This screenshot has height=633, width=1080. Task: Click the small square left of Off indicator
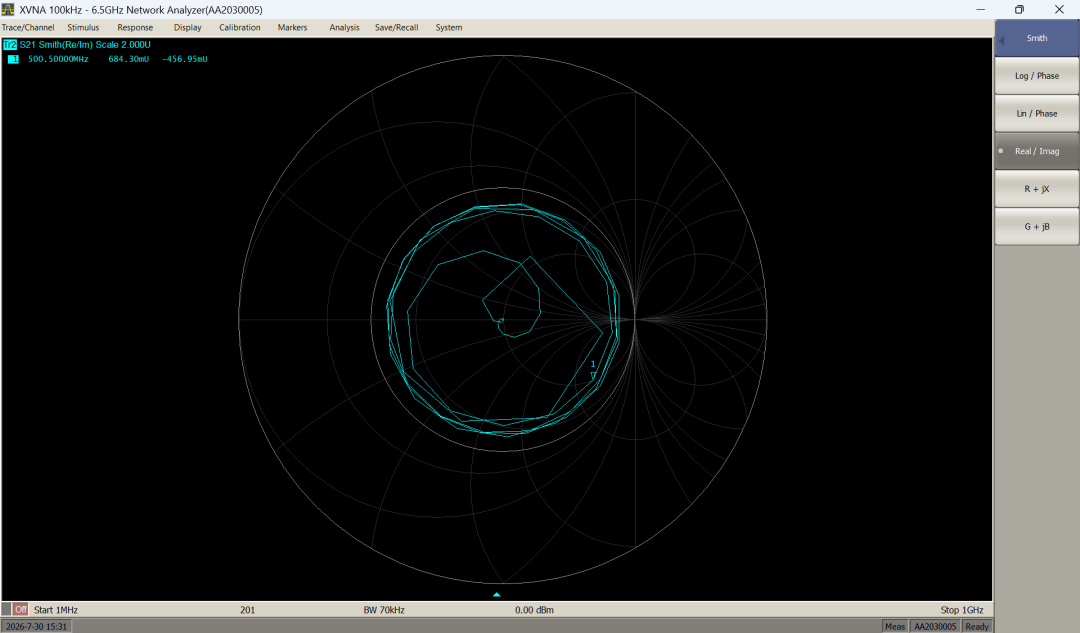[6, 610]
